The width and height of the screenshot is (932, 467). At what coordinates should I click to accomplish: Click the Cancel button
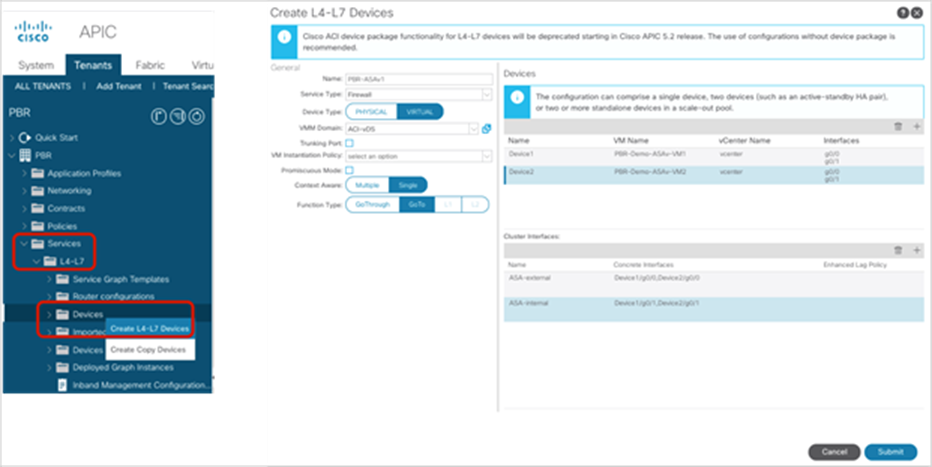point(834,452)
